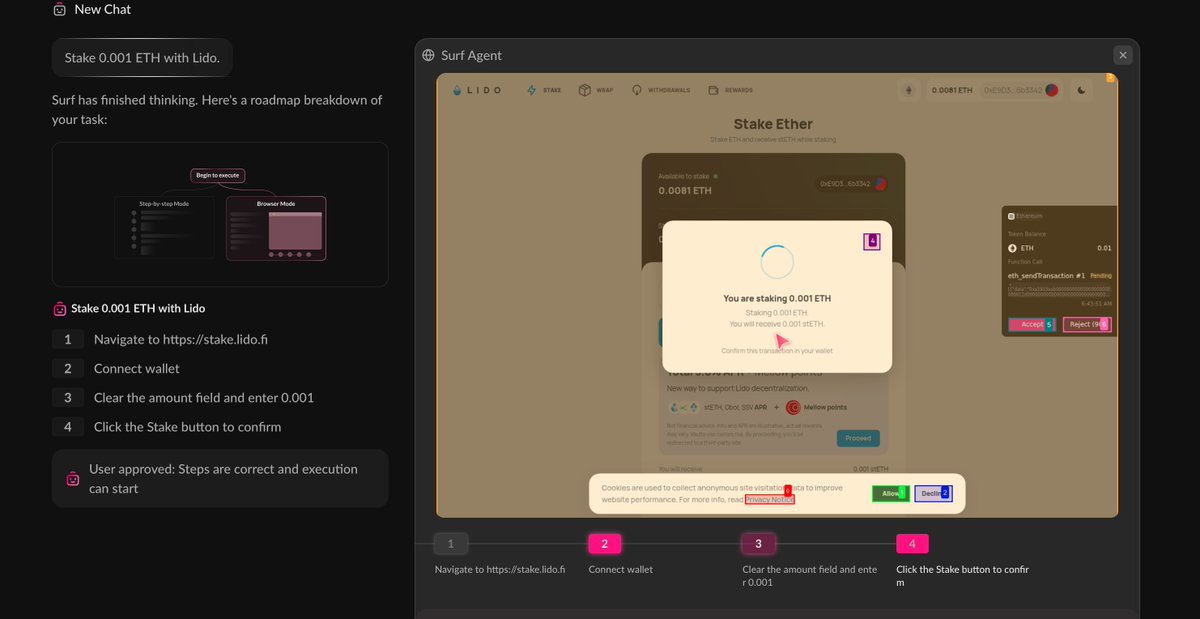The height and width of the screenshot is (619, 1200).
Task: Click roadmap step 'Navigate to https://stake.lido.fi'
Action: coord(181,339)
